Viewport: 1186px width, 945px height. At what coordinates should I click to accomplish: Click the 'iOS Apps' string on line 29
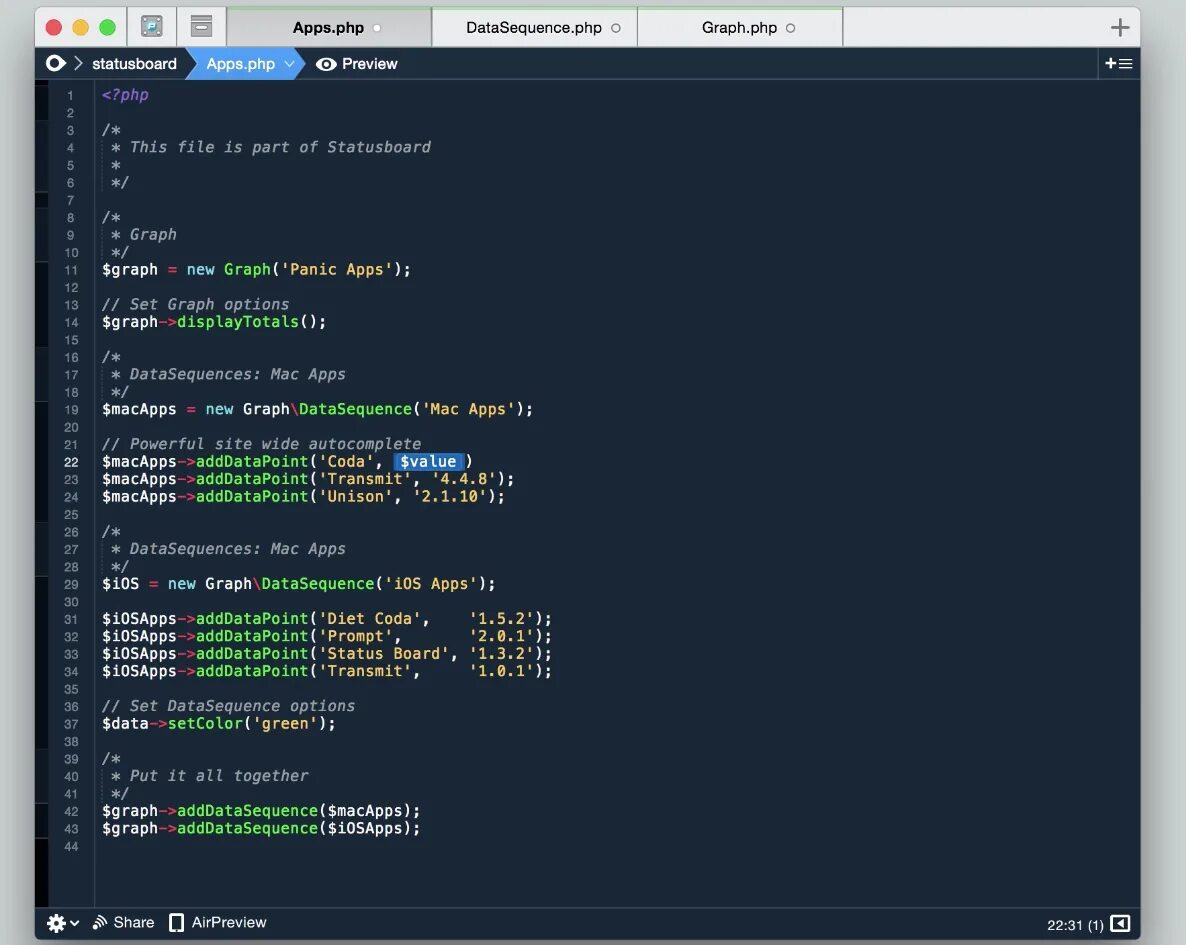coord(431,583)
